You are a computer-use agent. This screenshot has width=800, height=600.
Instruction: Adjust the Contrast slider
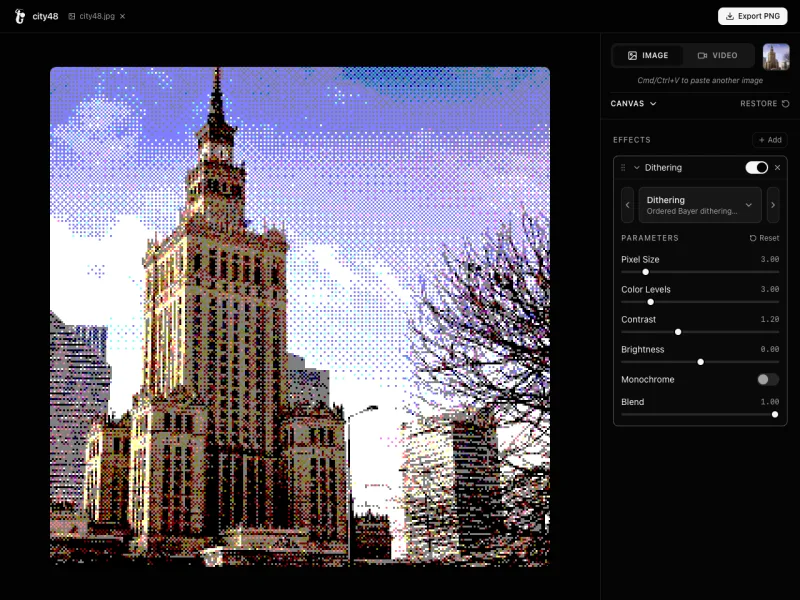700,332
